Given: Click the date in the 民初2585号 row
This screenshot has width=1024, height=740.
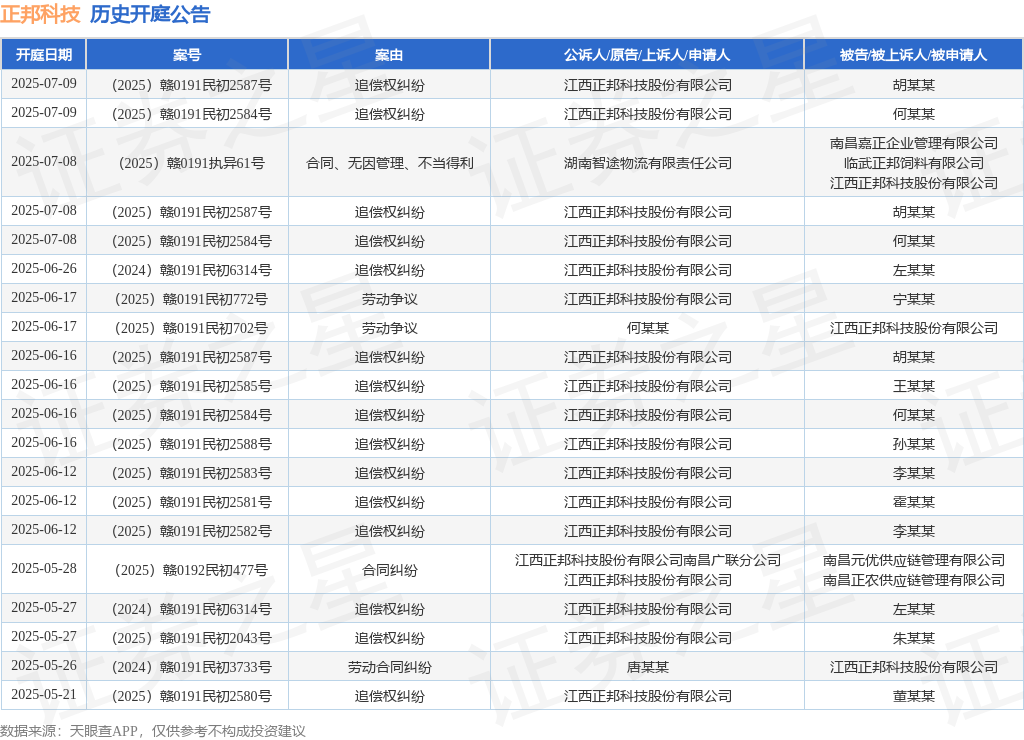Looking at the screenshot, I should point(44,384).
